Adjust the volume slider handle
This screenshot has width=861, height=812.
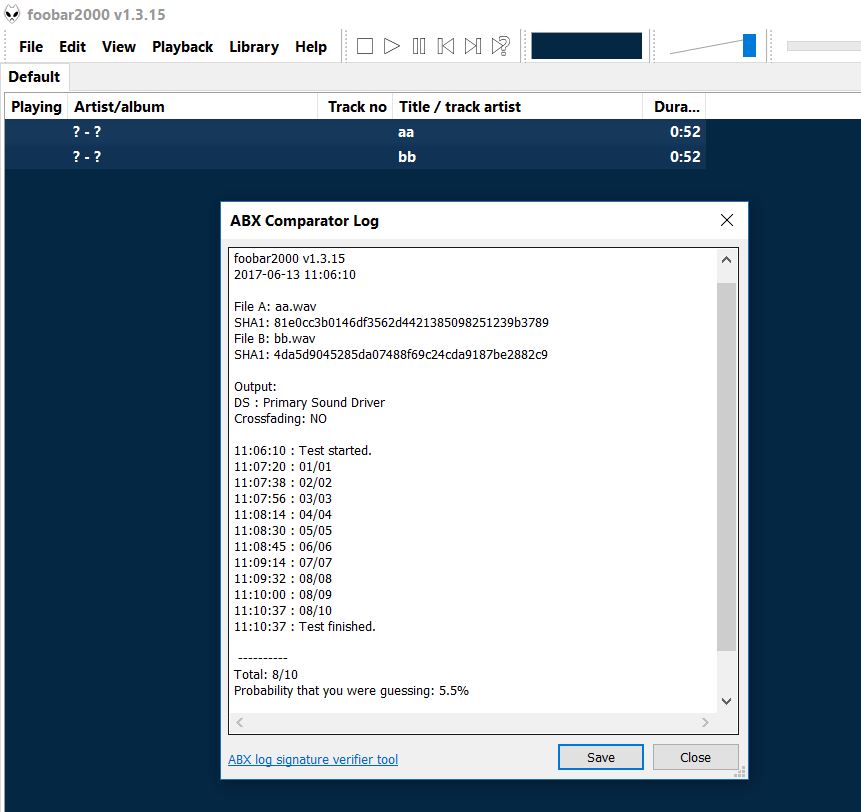[x=749, y=46]
